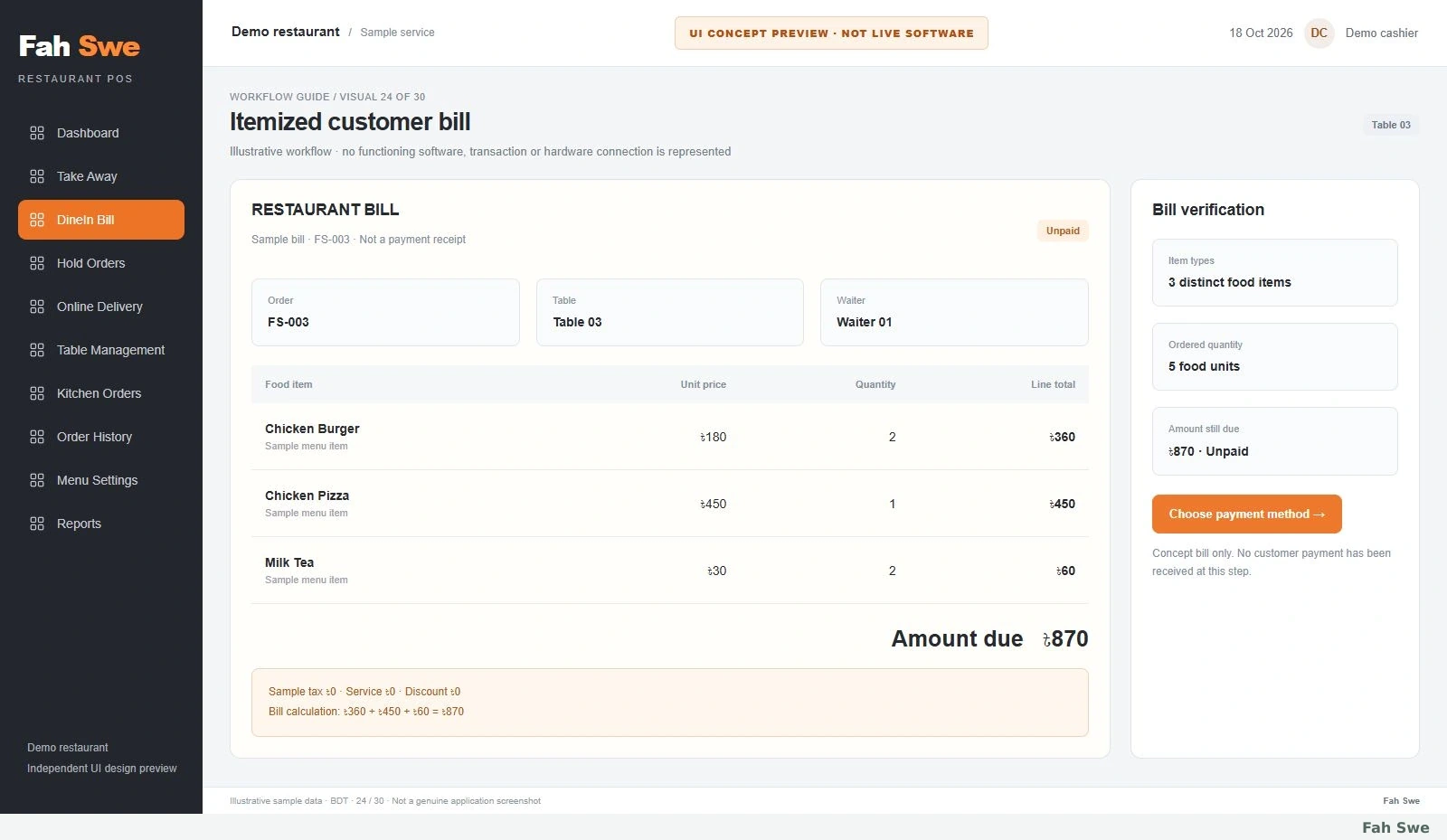Viewport: 1447px width, 840px height.
Task: Click the Bill calculation line
Action: 366,712
